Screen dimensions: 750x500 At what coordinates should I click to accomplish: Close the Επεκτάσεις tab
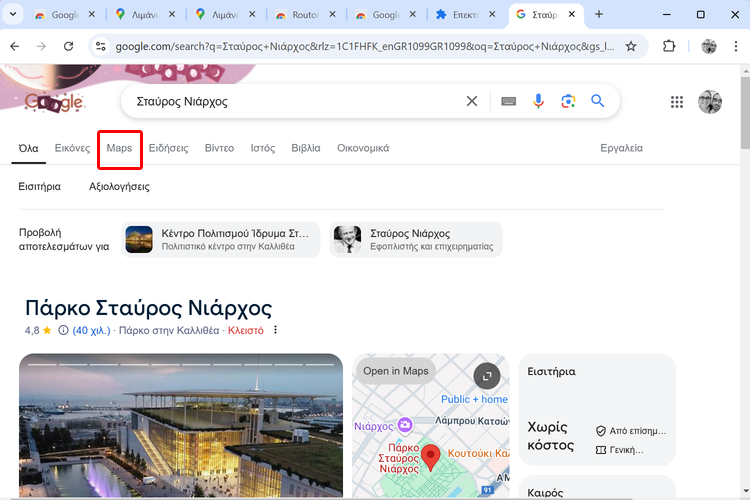click(492, 14)
